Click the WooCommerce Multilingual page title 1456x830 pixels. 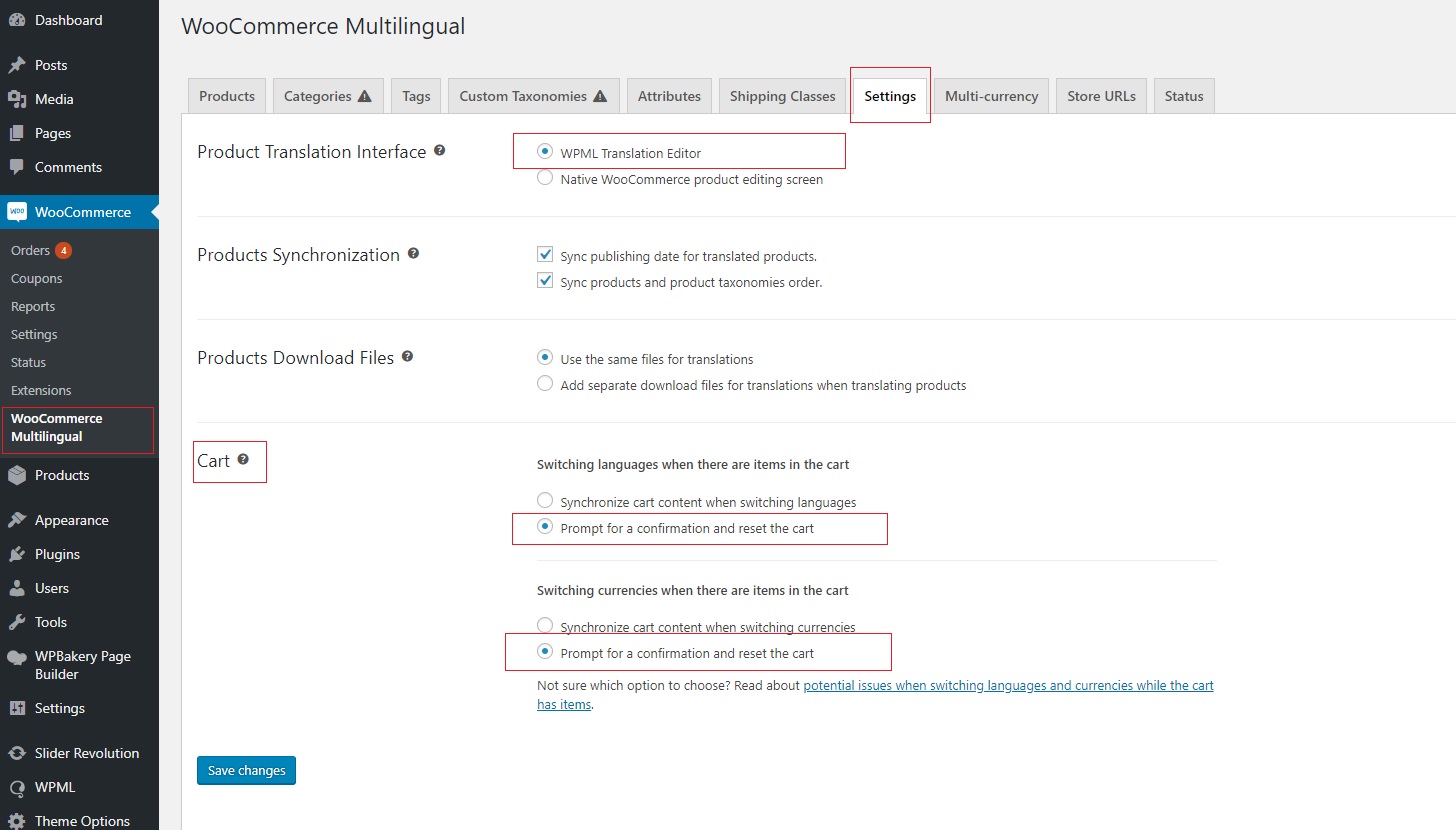[x=323, y=26]
